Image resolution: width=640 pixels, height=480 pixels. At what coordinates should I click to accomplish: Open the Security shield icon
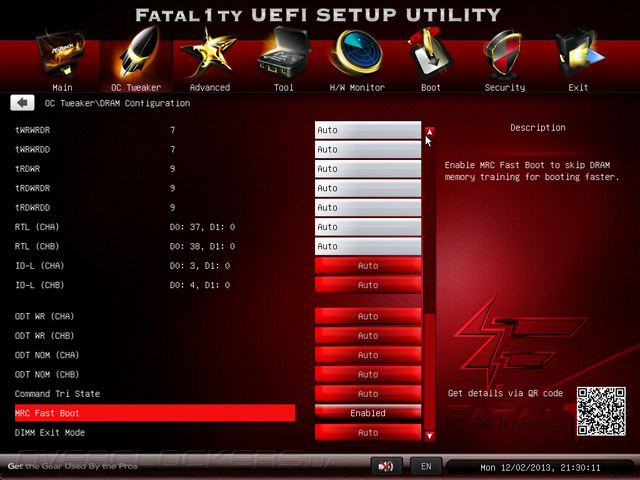(504, 54)
